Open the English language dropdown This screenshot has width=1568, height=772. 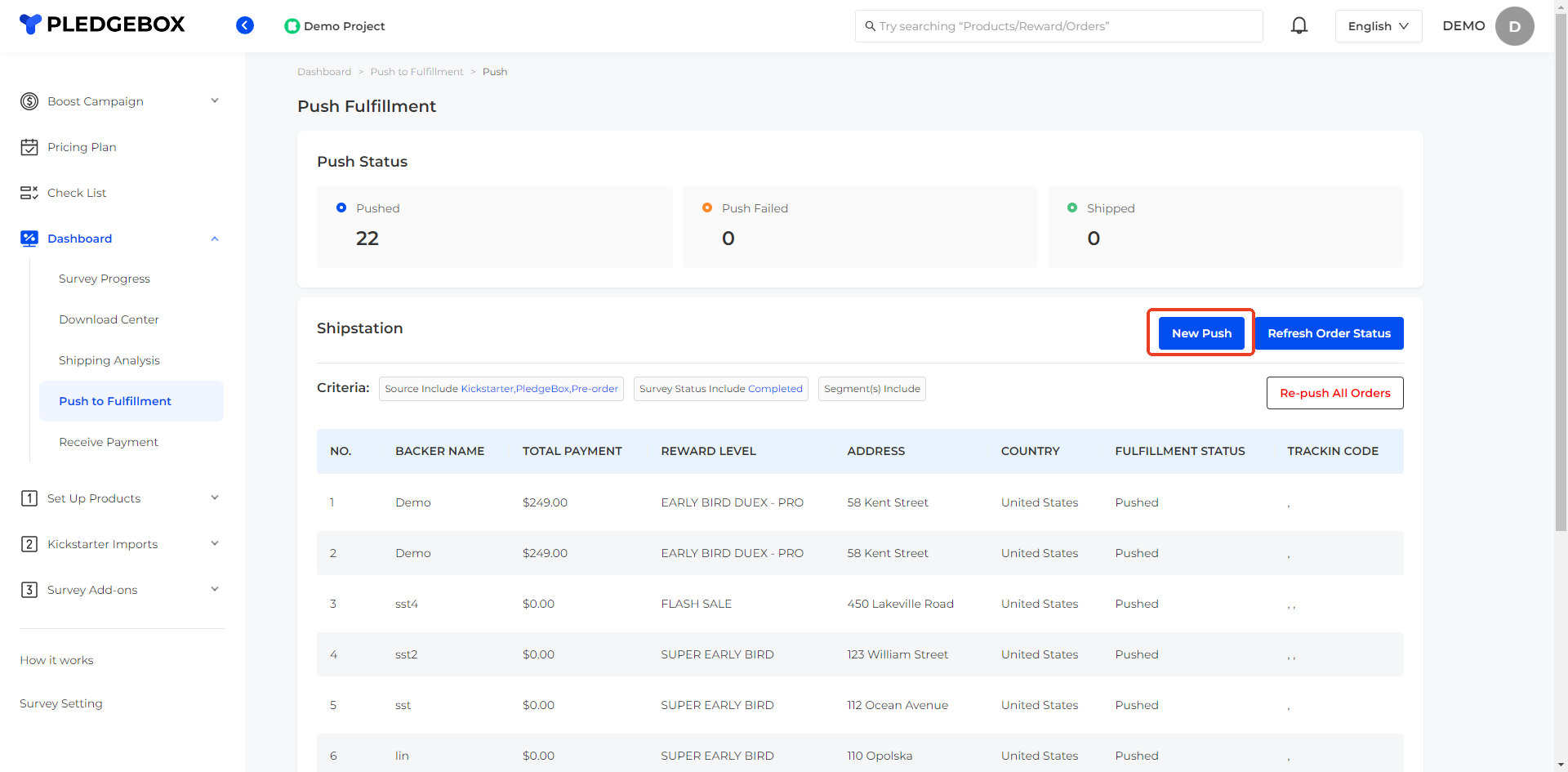click(x=1379, y=26)
